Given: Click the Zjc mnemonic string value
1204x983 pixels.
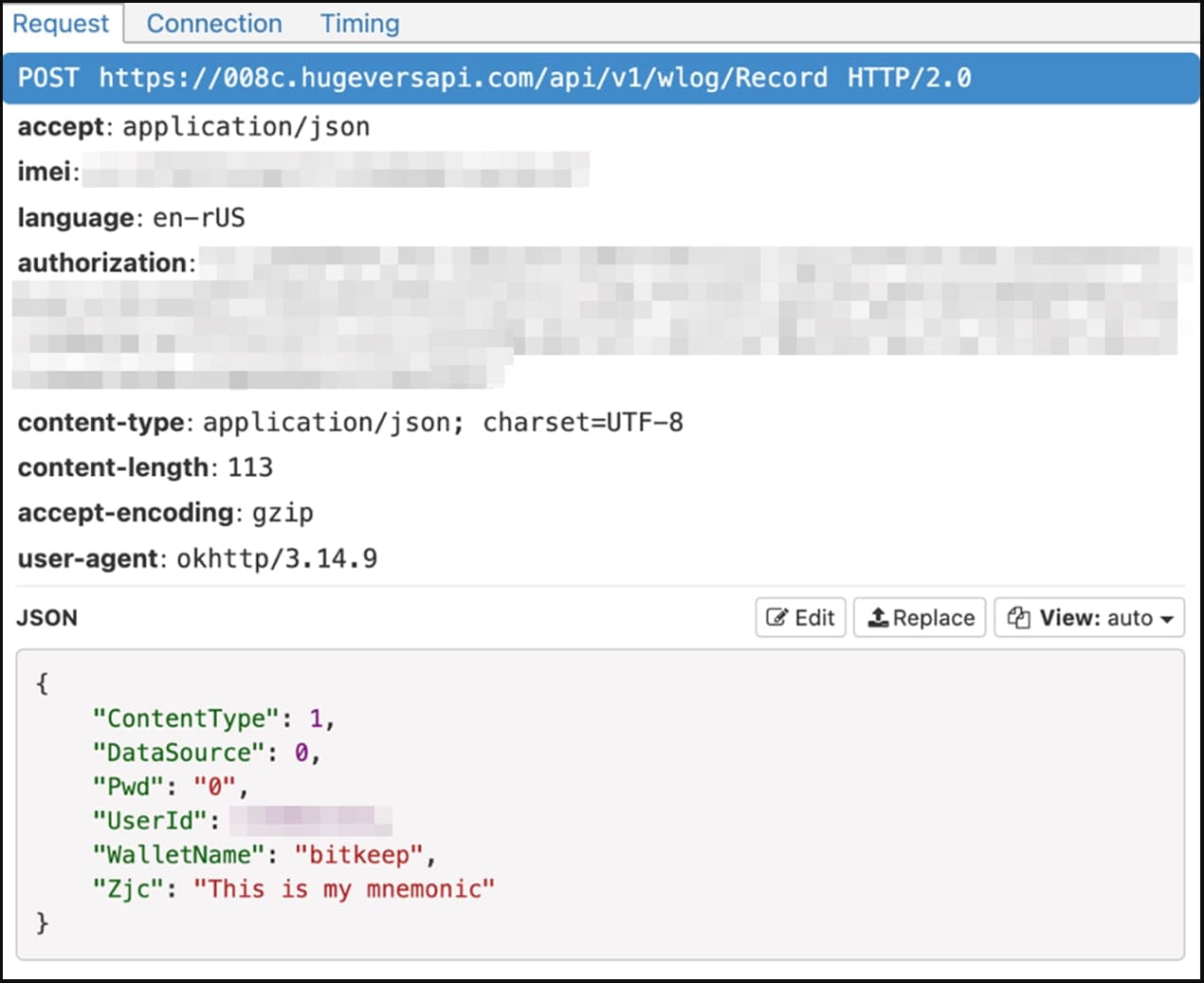Looking at the screenshot, I should pos(344,889).
